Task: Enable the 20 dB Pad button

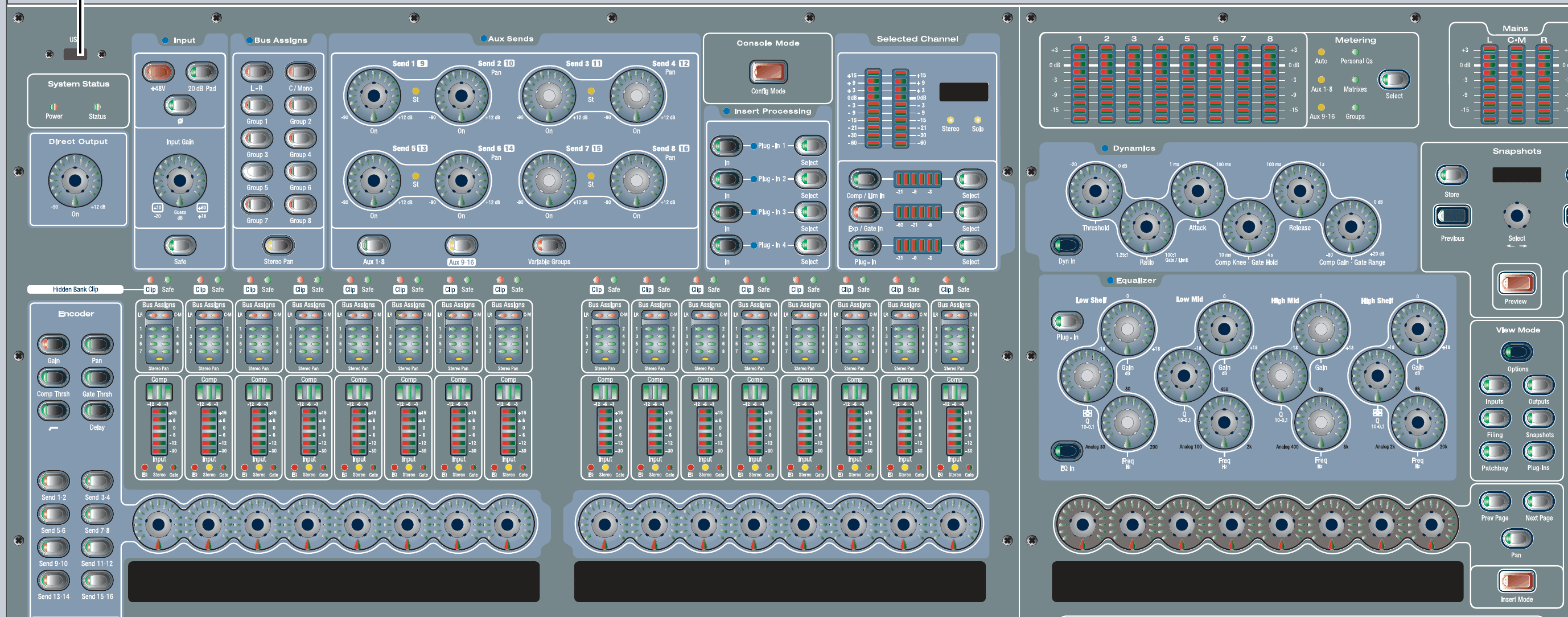Action: click(x=201, y=72)
